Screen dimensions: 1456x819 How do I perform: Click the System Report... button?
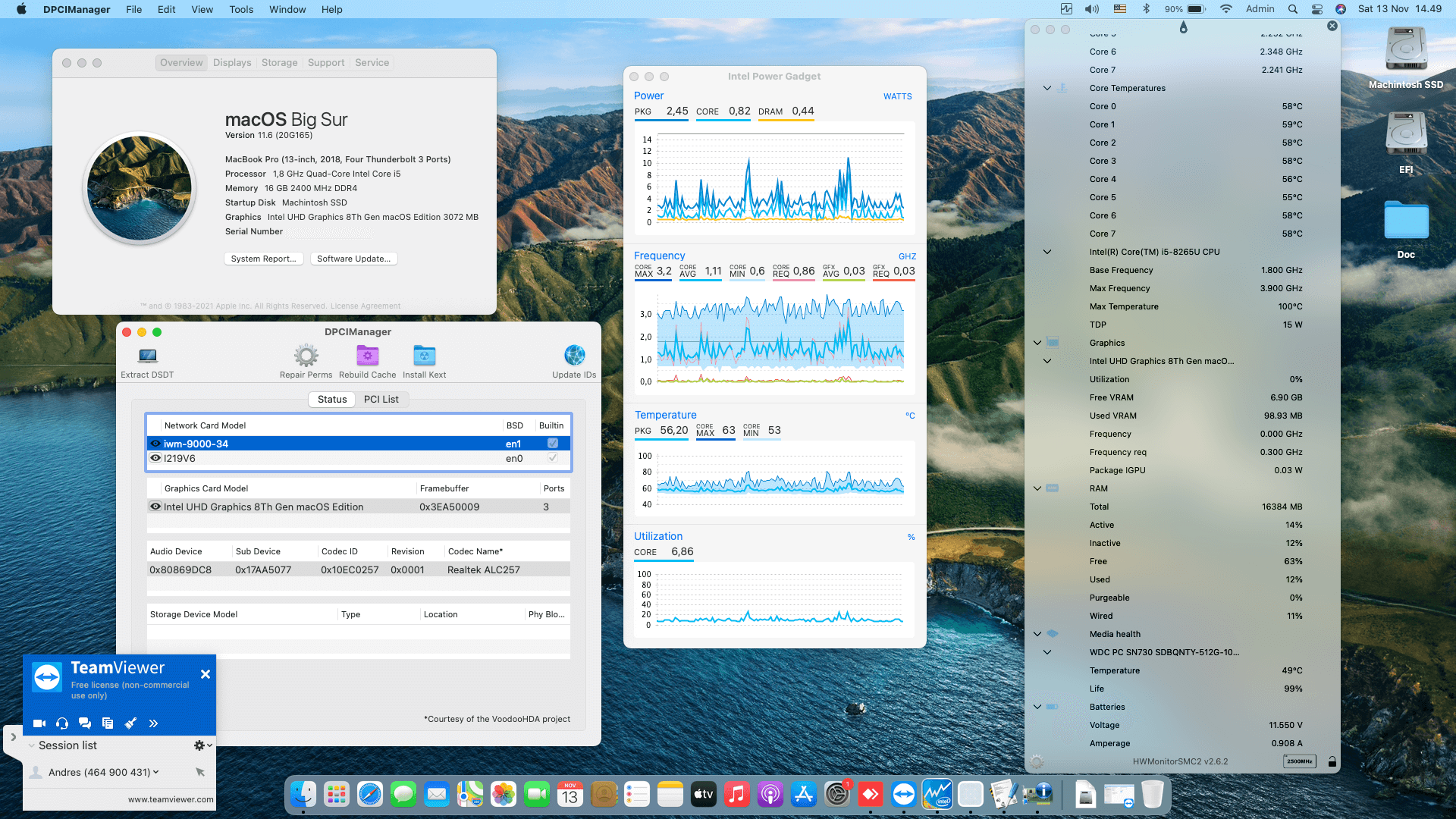[264, 259]
